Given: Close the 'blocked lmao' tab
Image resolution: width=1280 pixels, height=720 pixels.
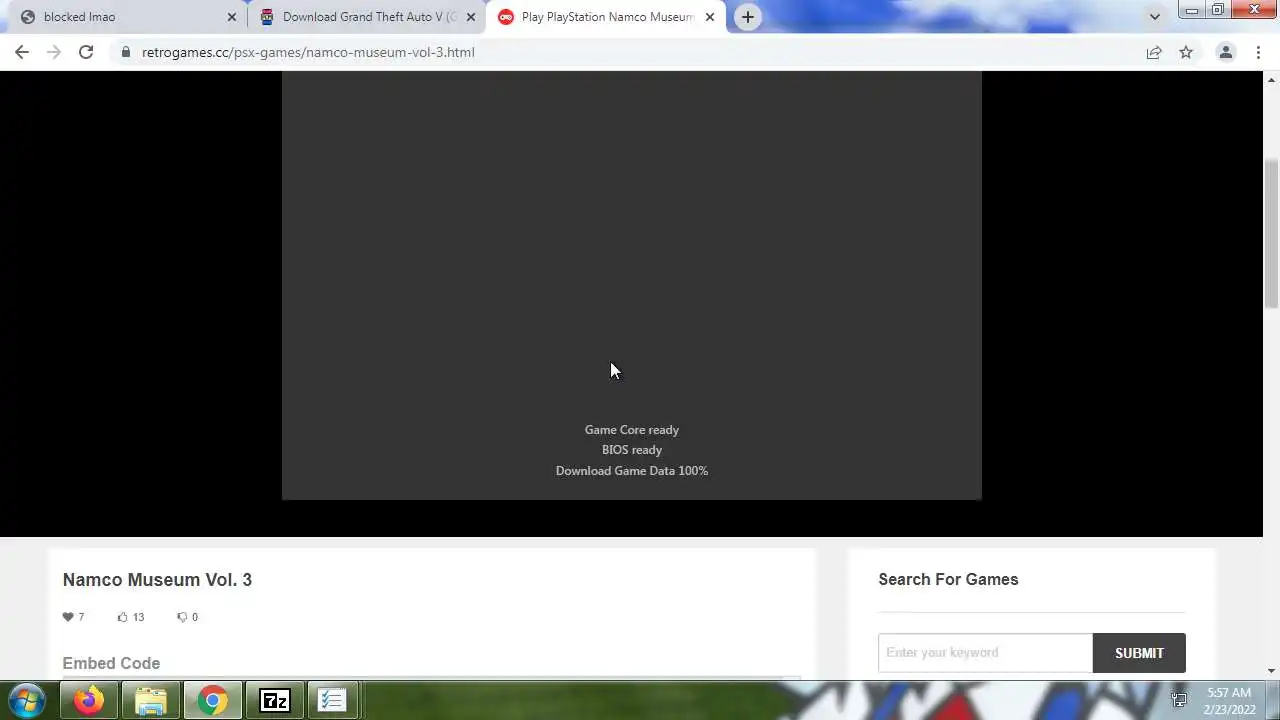Looking at the screenshot, I should coord(231,17).
